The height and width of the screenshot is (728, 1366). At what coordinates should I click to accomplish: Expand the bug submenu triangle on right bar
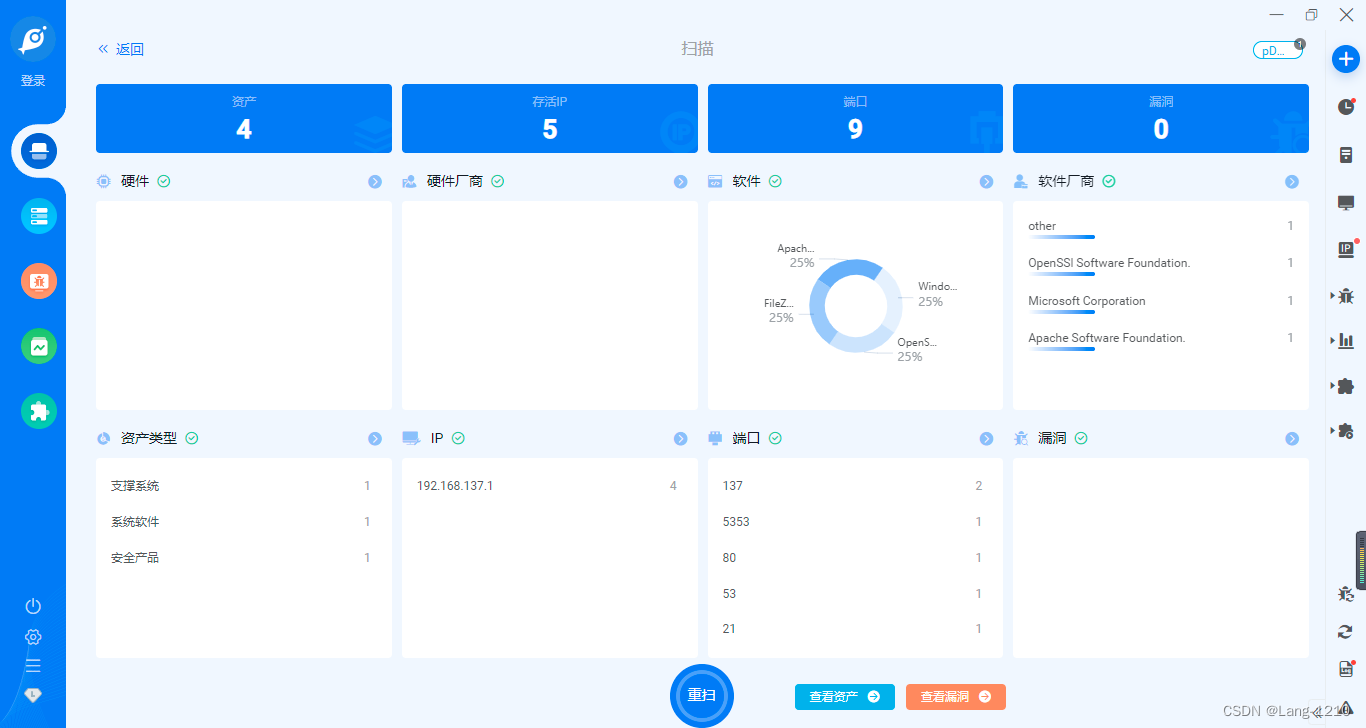click(x=1332, y=296)
